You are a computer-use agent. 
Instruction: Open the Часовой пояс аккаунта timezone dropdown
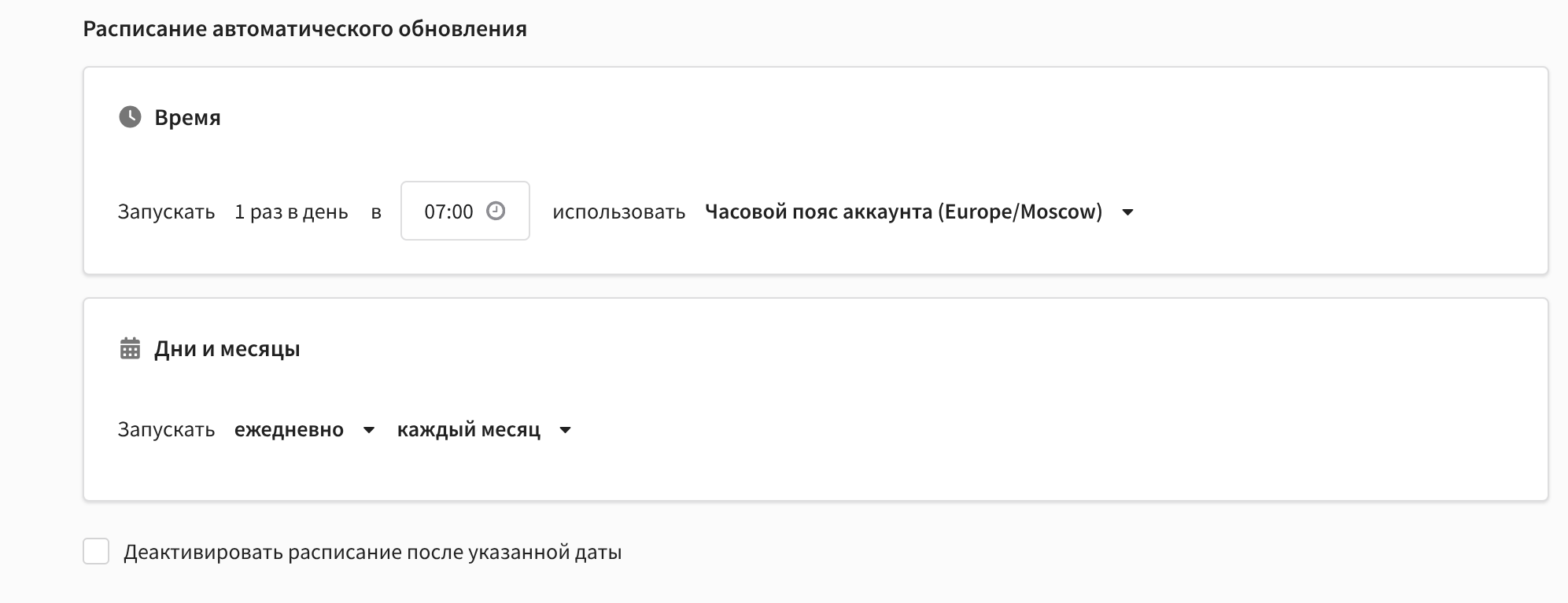point(903,211)
